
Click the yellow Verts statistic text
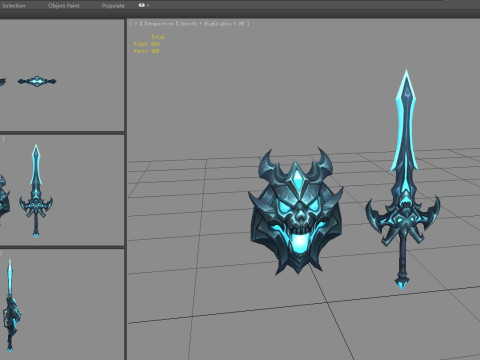pos(146,51)
